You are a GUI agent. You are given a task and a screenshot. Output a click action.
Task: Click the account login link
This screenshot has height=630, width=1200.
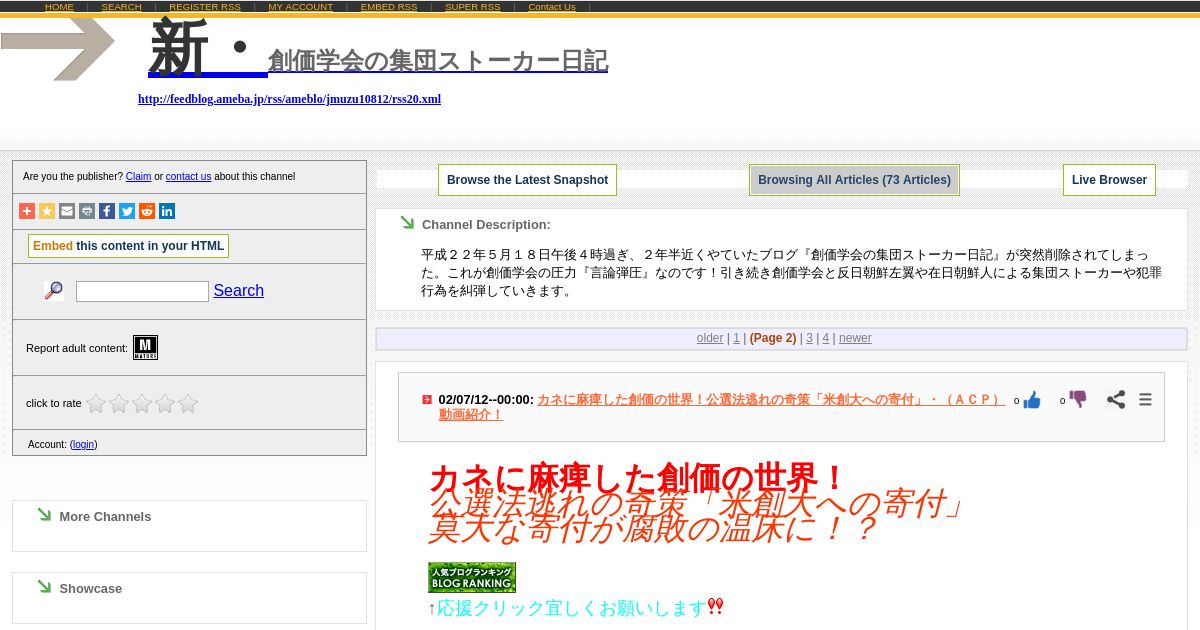[x=83, y=444]
